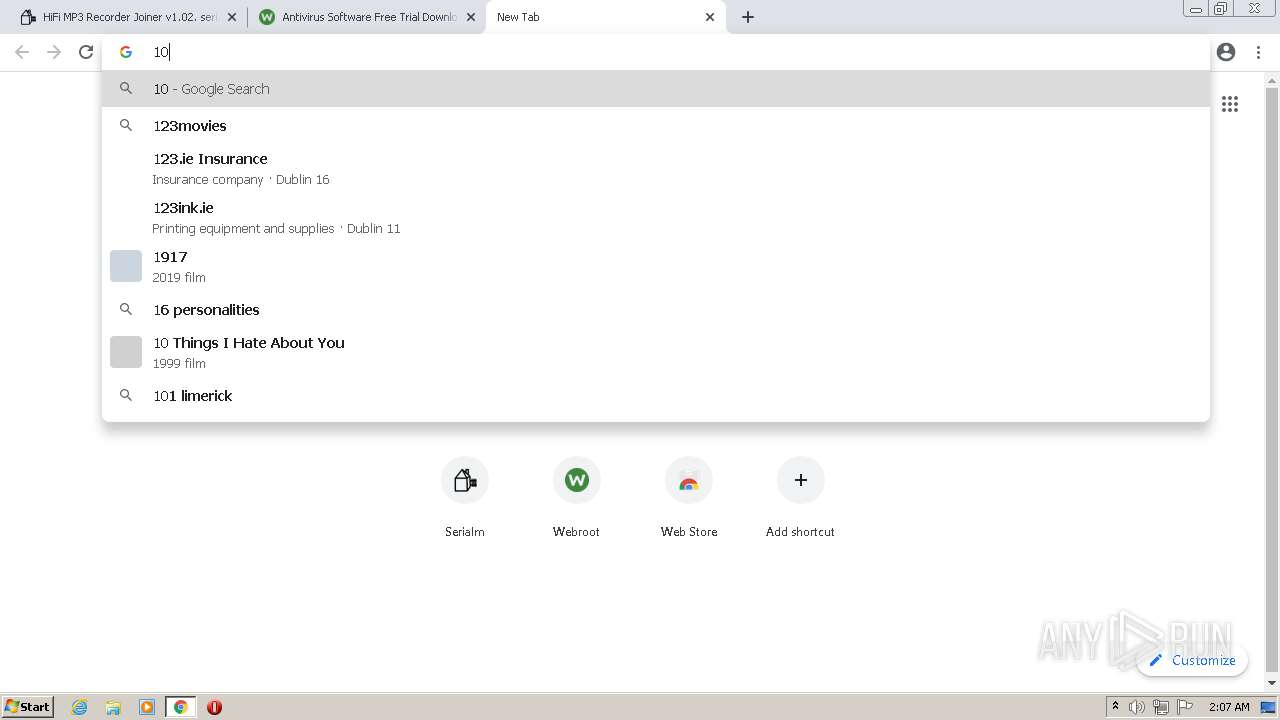This screenshot has width=1280, height=720.
Task: Close the New Tab tab
Action: pyautogui.click(x=710, y=17)
